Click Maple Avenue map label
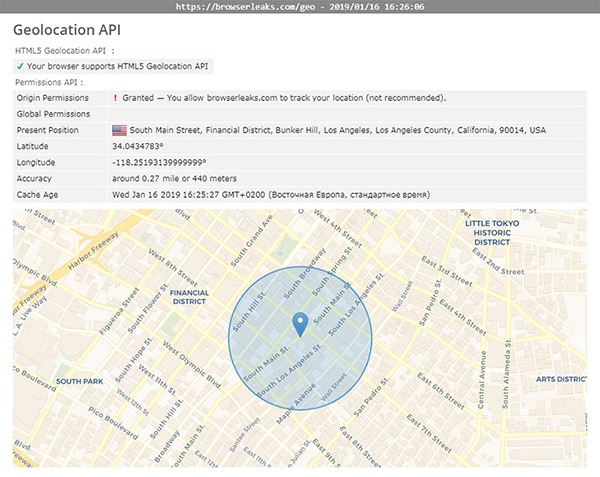 (296, 403)
